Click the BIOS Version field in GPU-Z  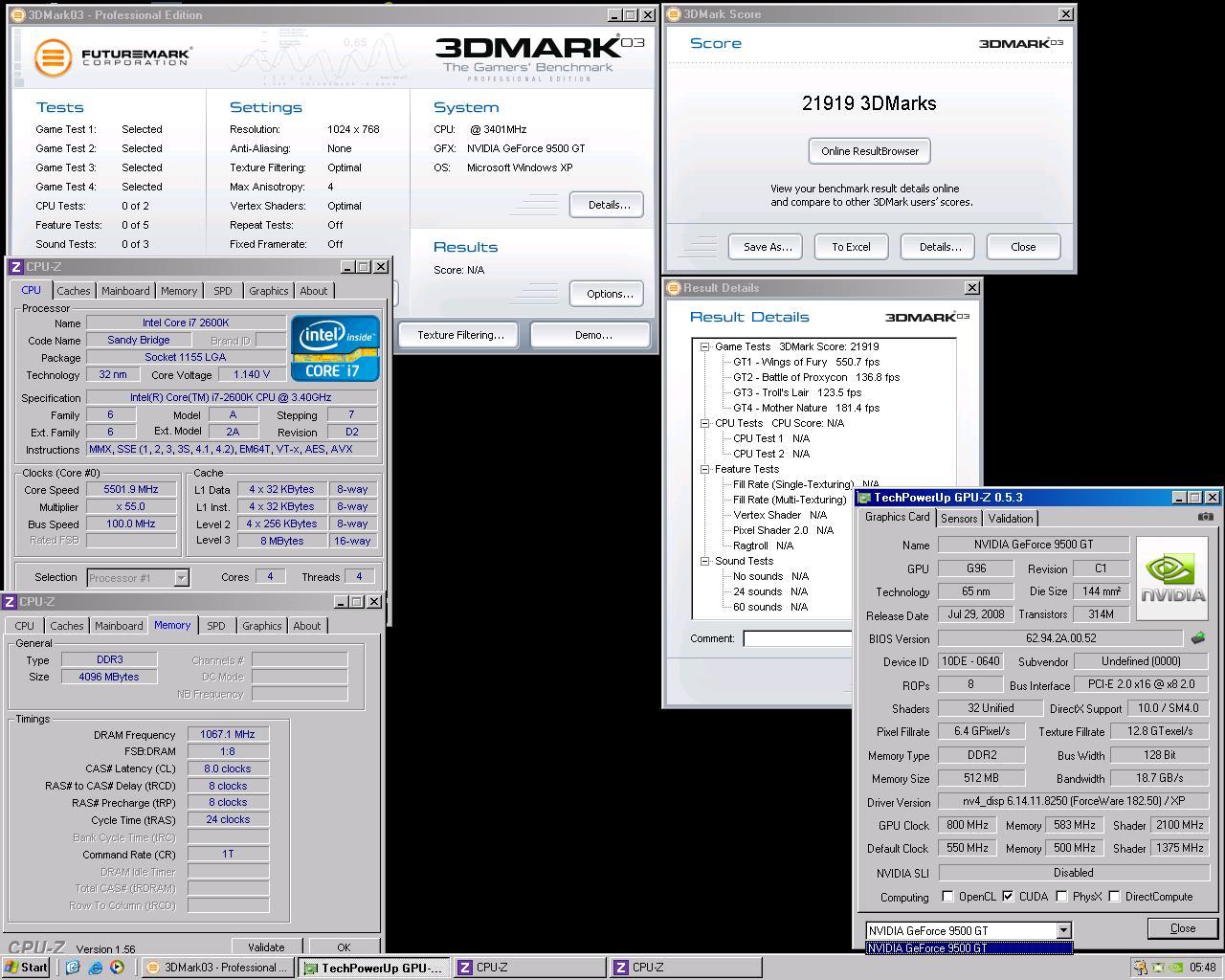click(1060, 638)
